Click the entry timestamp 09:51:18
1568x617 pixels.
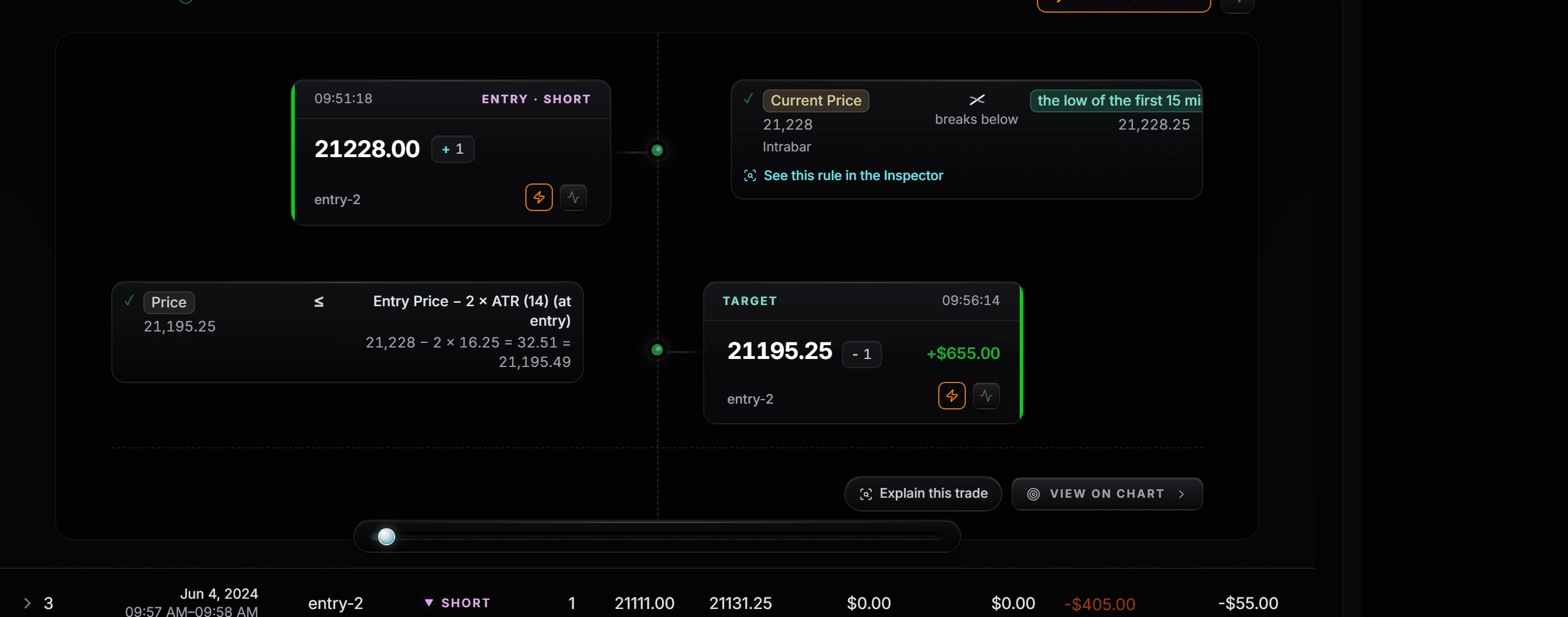[x=344, y=99]
